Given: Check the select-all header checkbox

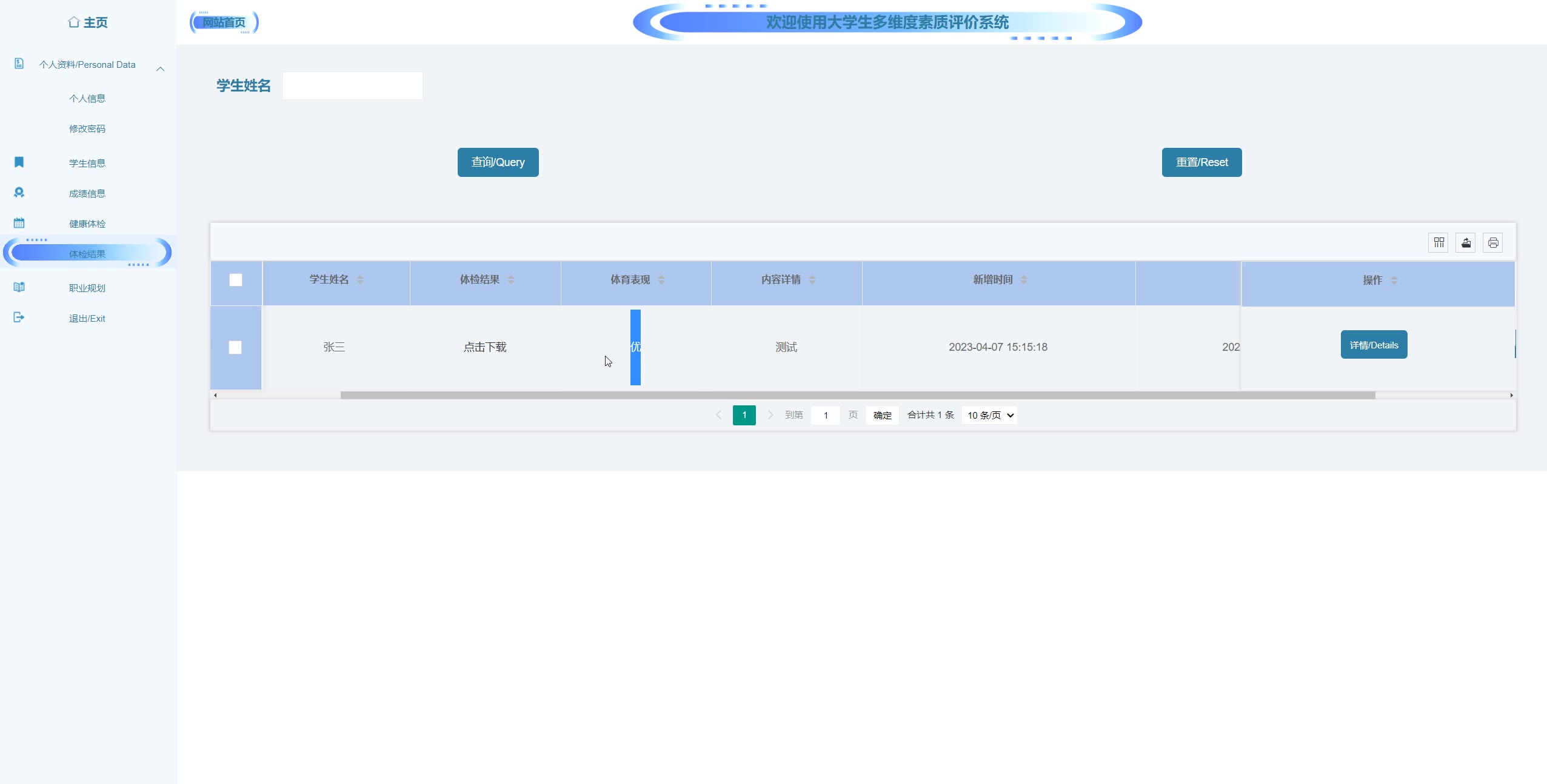Looking at the screenshot, I should pos(236,280).
